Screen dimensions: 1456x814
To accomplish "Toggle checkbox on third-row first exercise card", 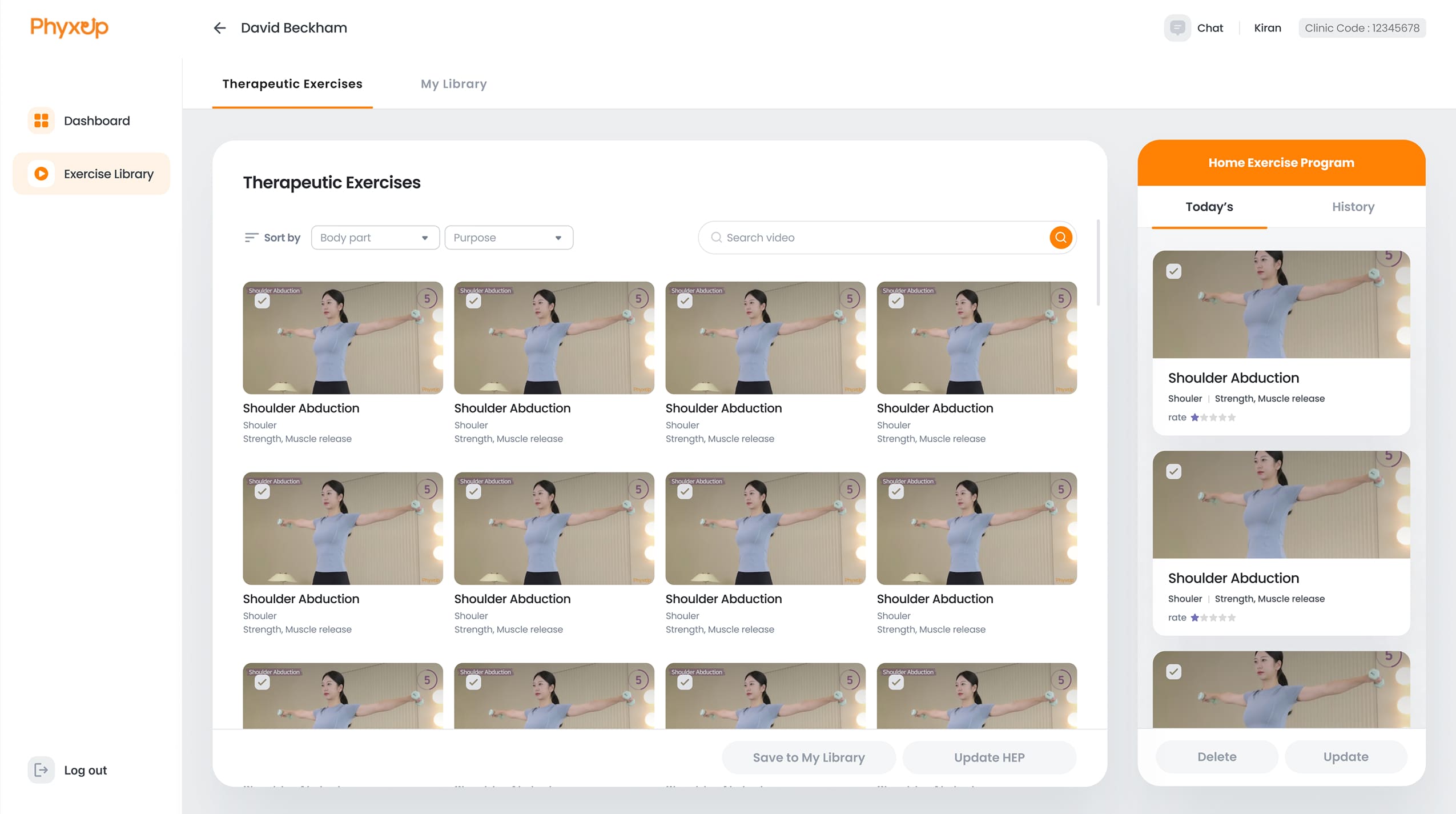I will click(x=262, y=683).
